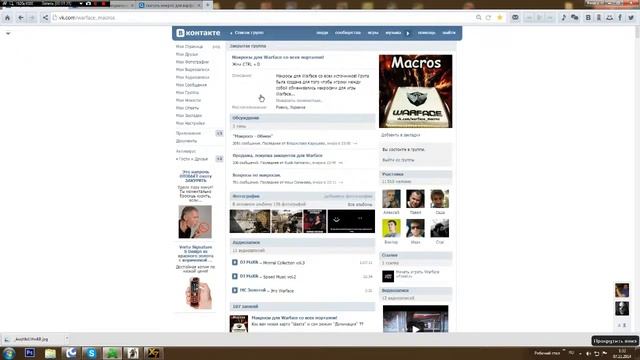
Task: Click the browser Home icon
Action: (7, 18)
